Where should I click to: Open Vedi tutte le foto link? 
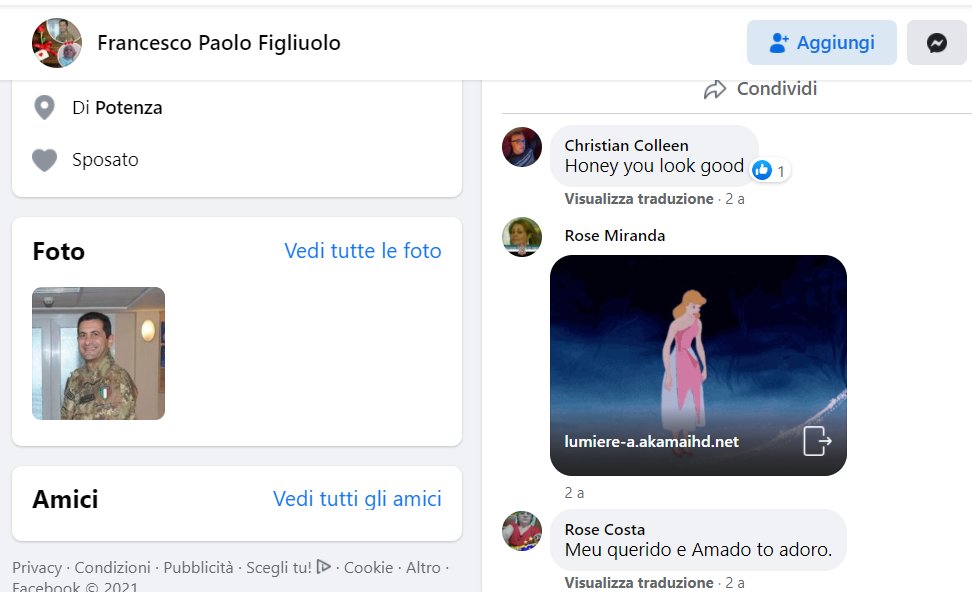[362, 251]
